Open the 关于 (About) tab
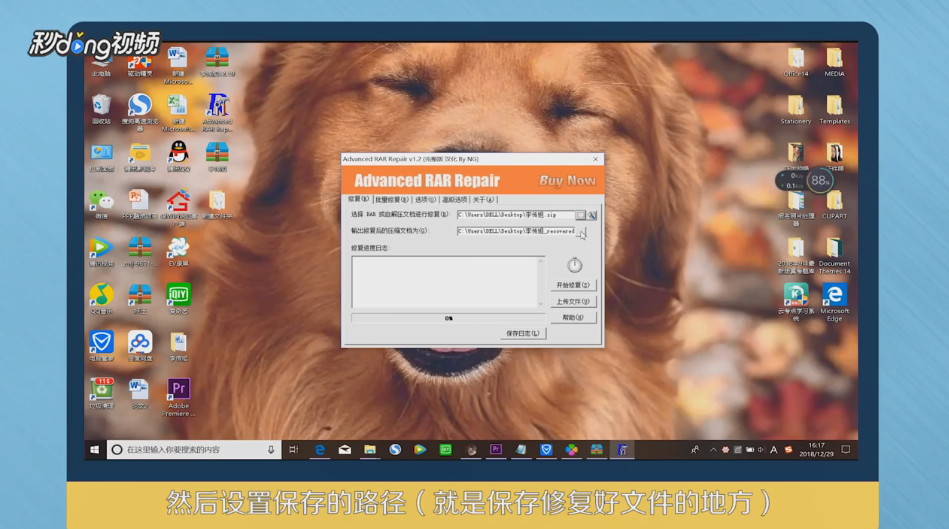This screenshot has width=949, height=529. (483, 200)
